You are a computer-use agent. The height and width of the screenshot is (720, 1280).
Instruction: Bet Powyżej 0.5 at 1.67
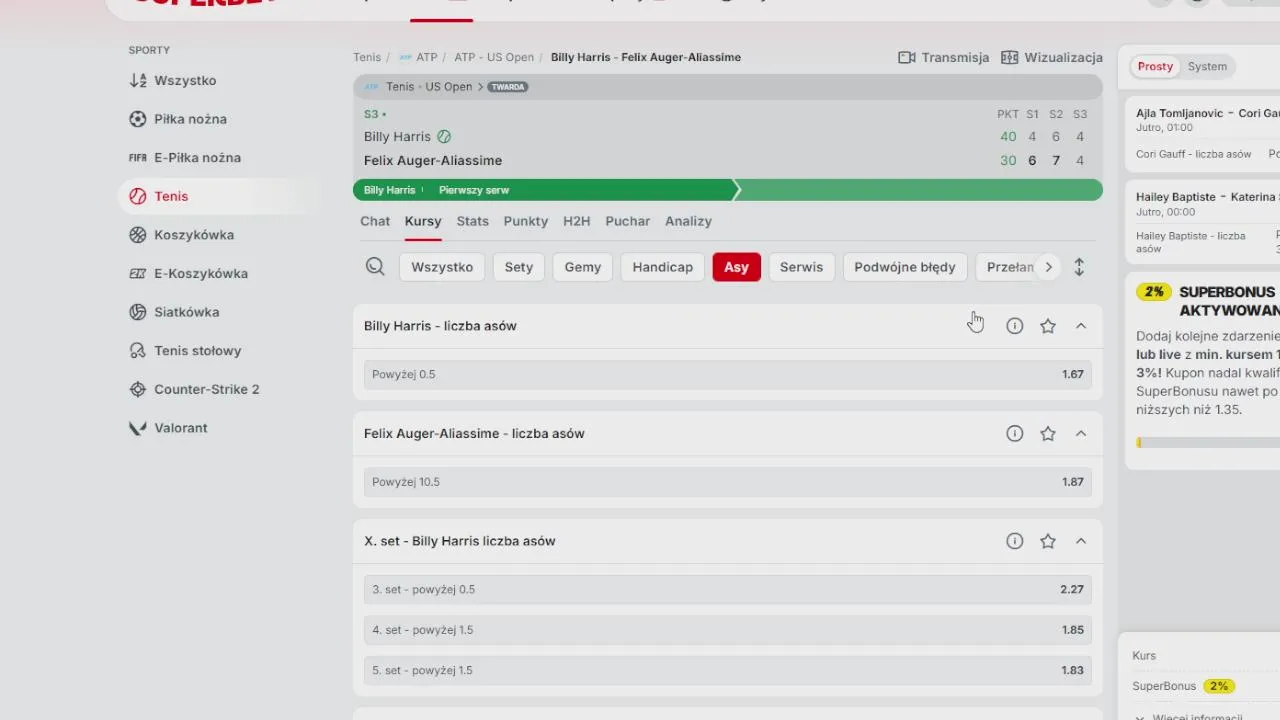click(x=728, y=375)
